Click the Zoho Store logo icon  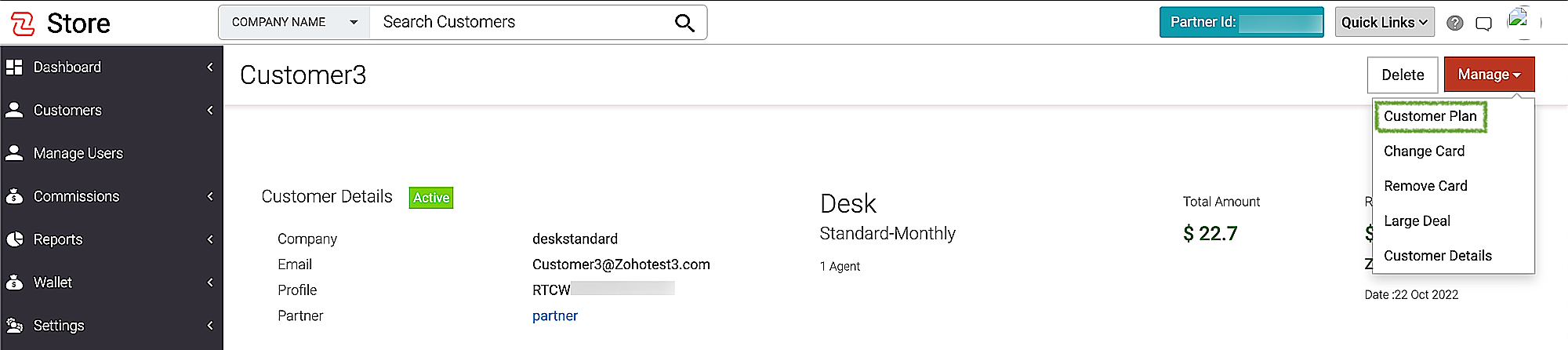[x=23, y=24]
